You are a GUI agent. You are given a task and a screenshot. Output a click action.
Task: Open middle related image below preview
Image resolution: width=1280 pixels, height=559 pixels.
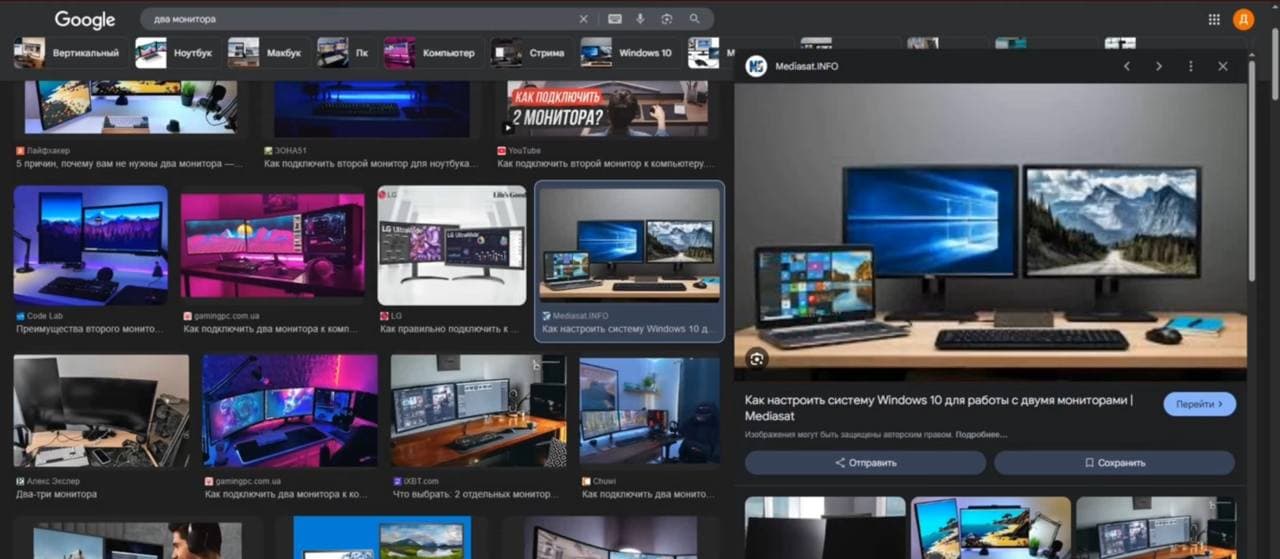[991, 528]
